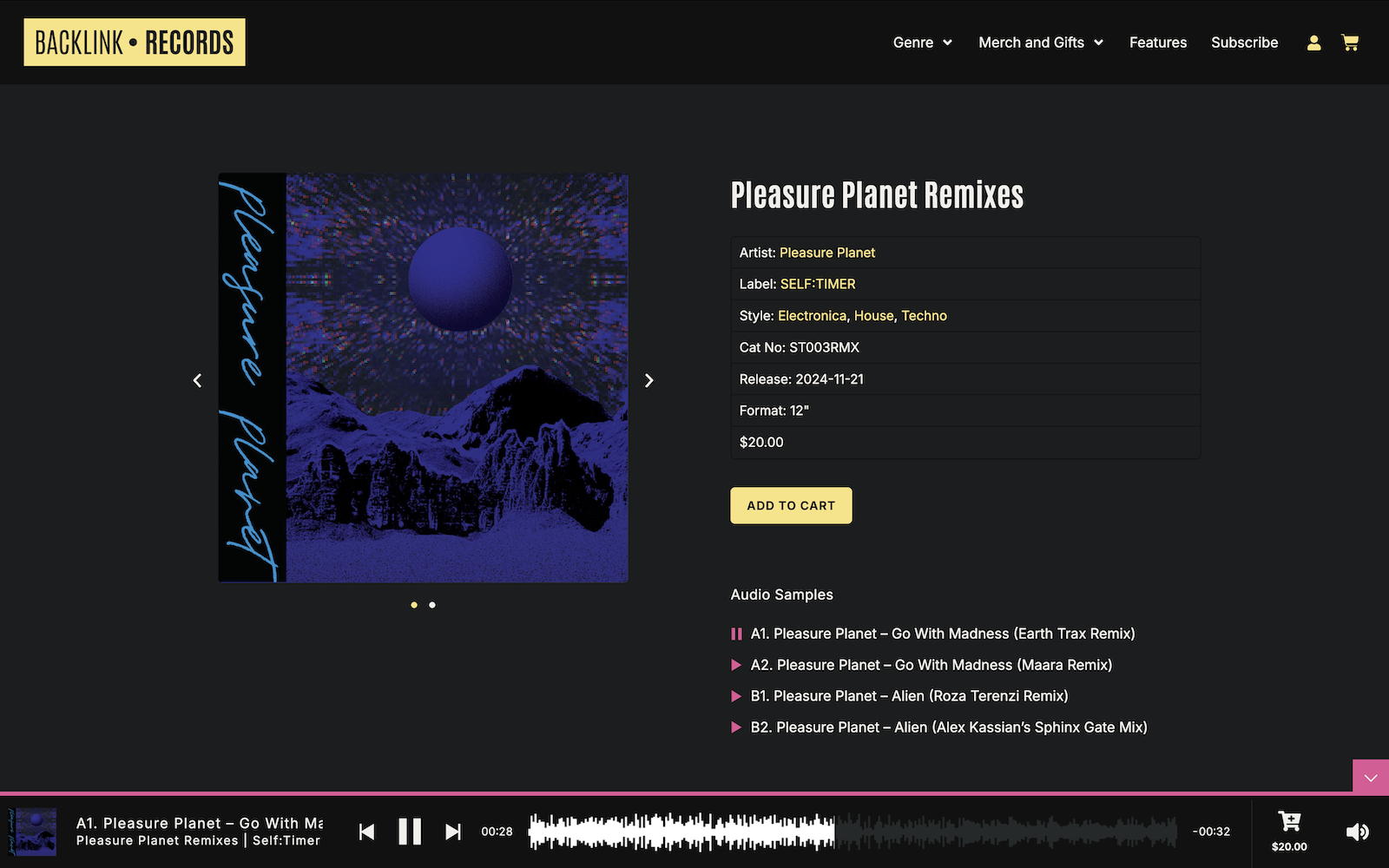
Task: Open the Features menu item
Action: [x=1158, y=43]
